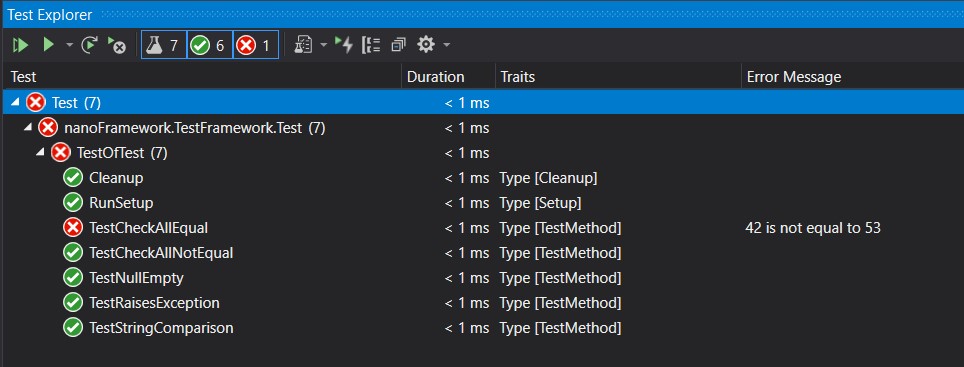Click the green passed icon on Cleanup
The image size is (964, 367).
pos(73,178)
